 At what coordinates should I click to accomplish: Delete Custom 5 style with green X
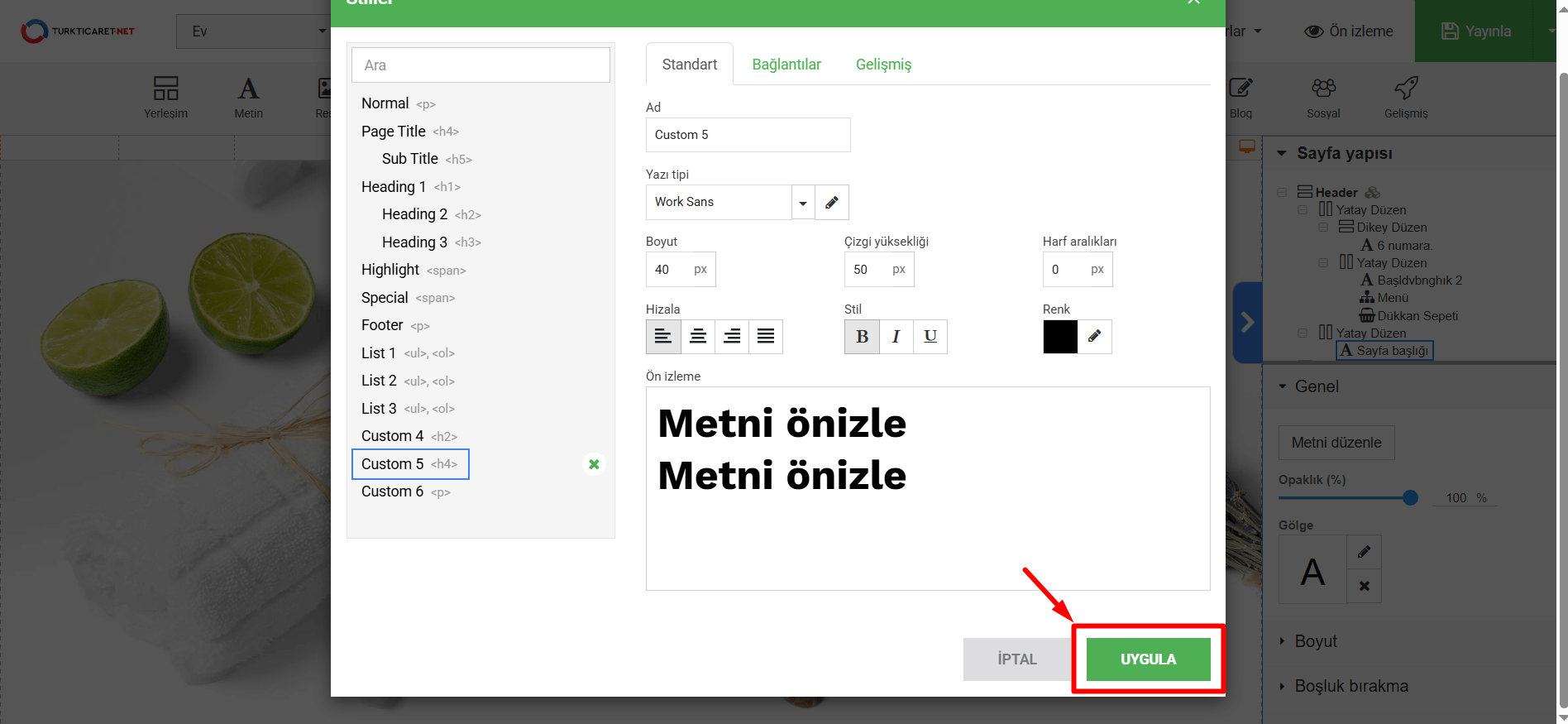pyautogui.click(x=594, y=465)
